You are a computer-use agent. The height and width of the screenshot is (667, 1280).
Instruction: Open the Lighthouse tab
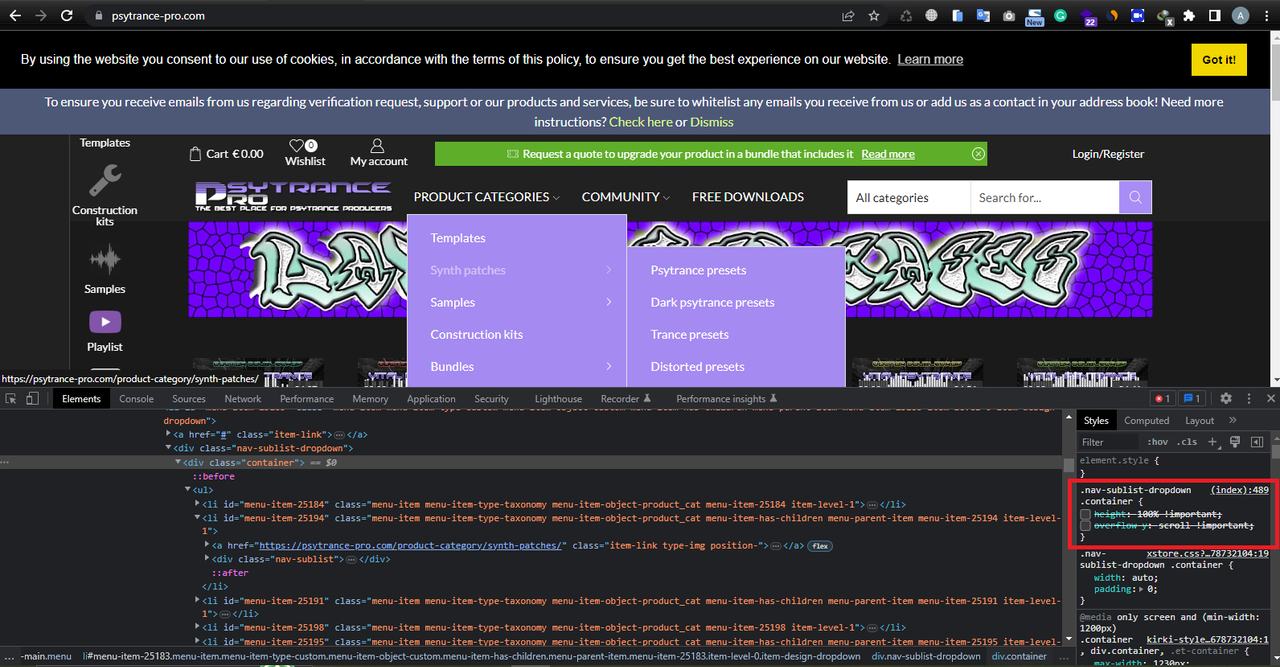point(558,399)
